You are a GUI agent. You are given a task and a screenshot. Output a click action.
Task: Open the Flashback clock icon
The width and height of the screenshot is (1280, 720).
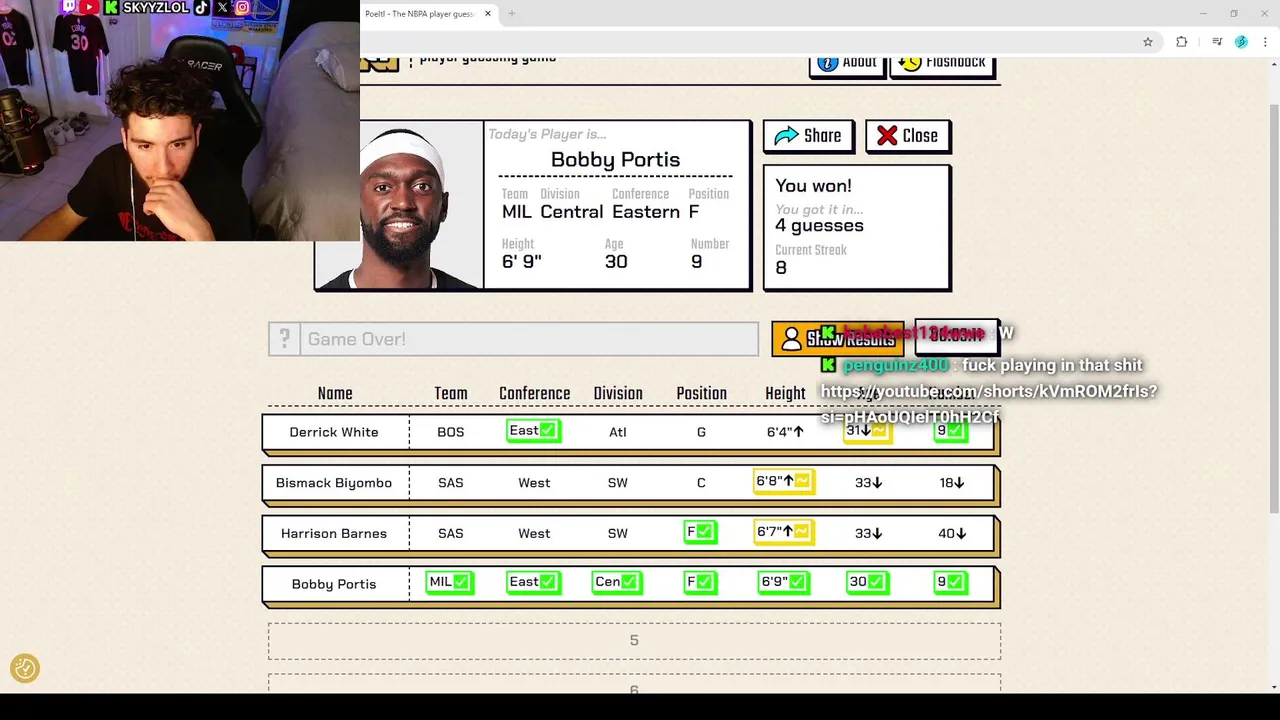pos(909,63)
